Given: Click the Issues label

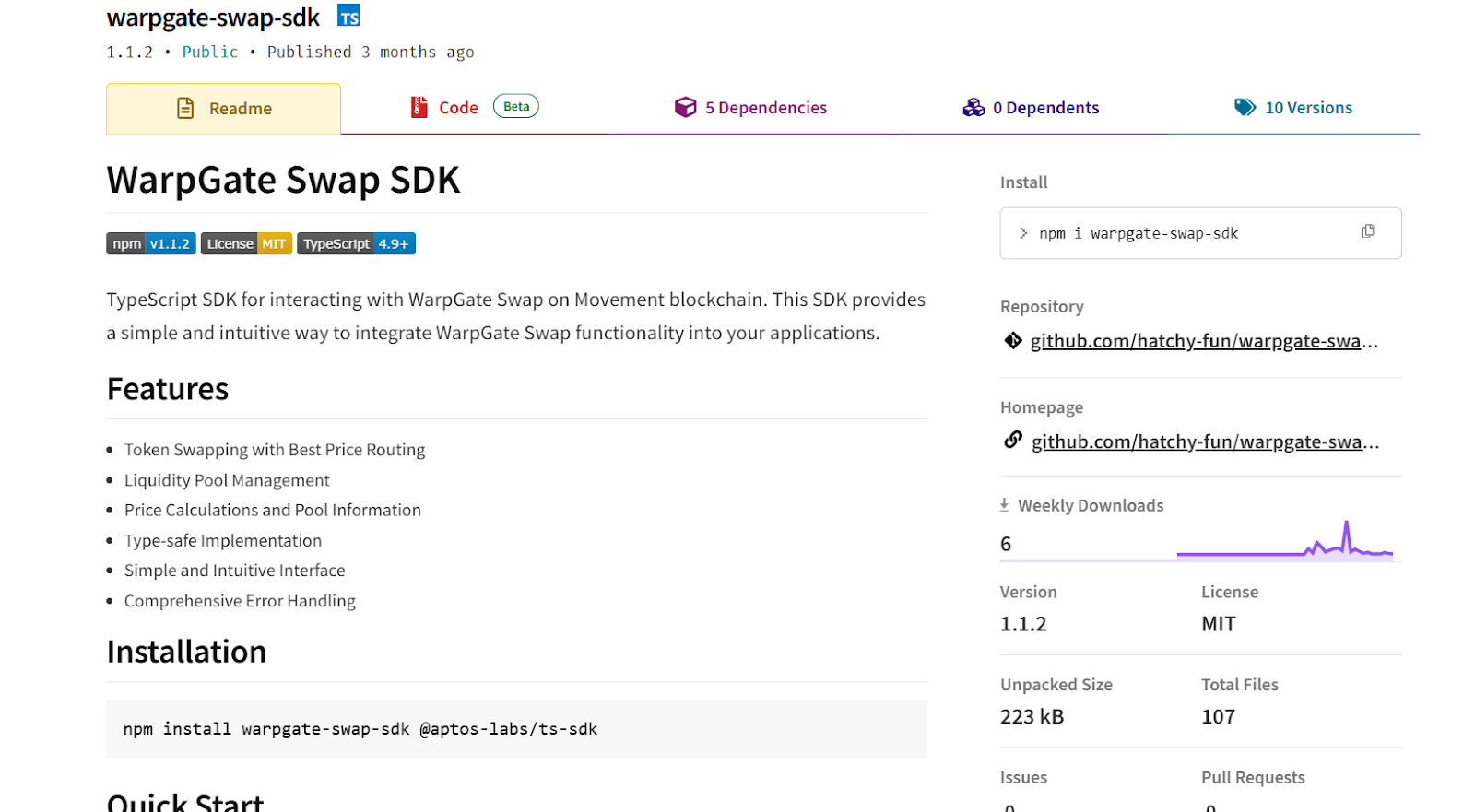Looking at the screenshot, I should click(1024, 777).
